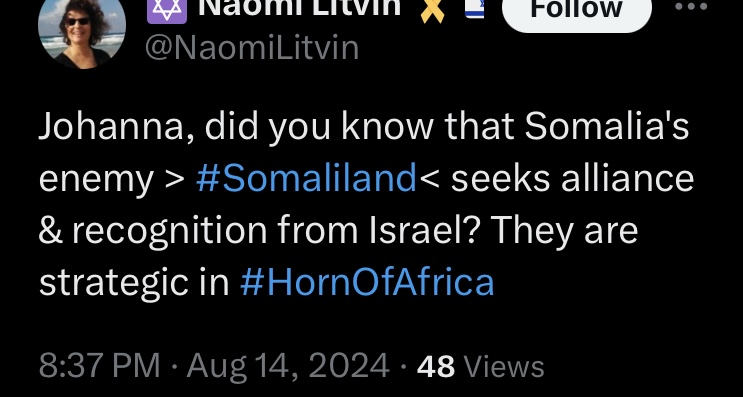Image resolution: width=743 pixels, height=397 pixels.
Task: Open the #HornOfAfrica hashtag
Action: [367, 282]
